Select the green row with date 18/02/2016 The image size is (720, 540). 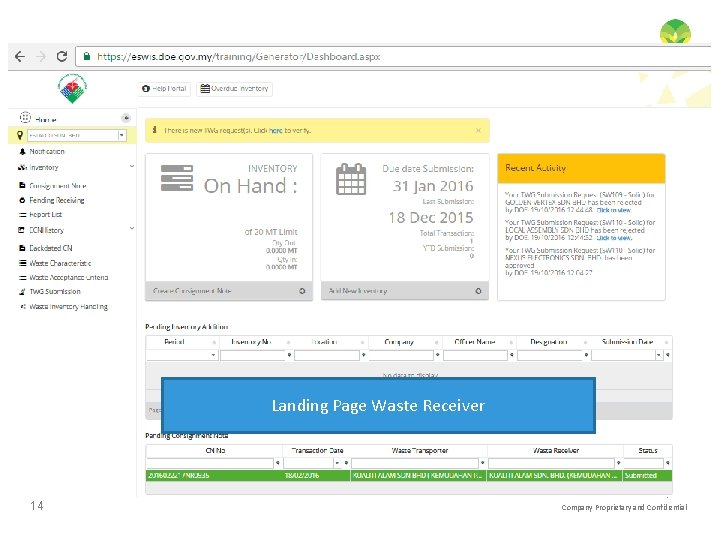pyautogui.click(x=409, y=476)
